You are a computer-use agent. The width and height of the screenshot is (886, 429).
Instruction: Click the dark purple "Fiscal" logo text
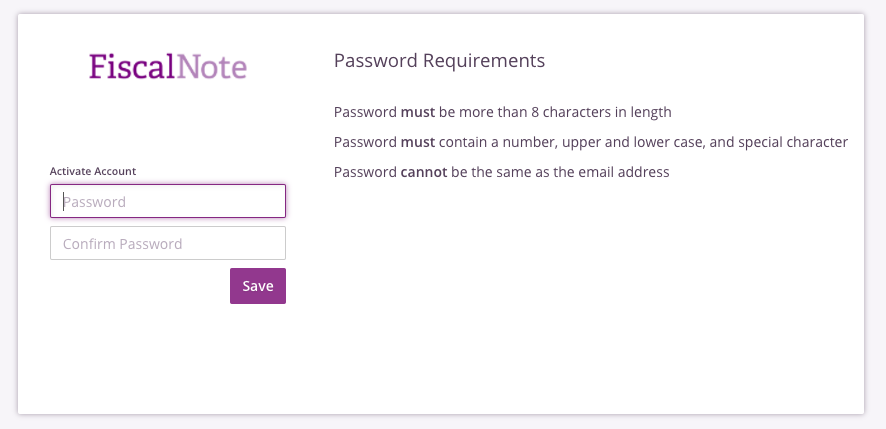click(132, 66)
